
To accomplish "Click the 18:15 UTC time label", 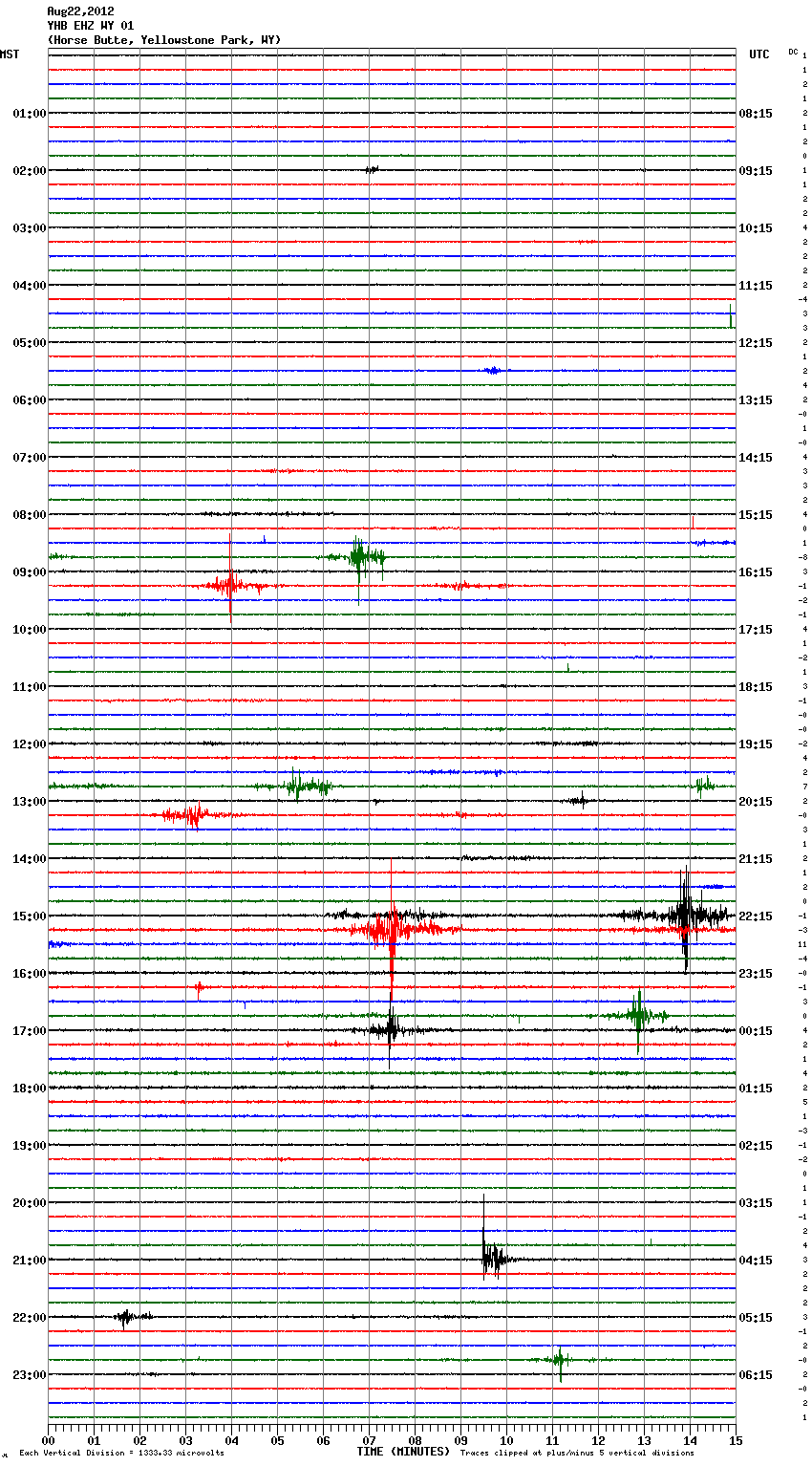I will pos(756,687).
